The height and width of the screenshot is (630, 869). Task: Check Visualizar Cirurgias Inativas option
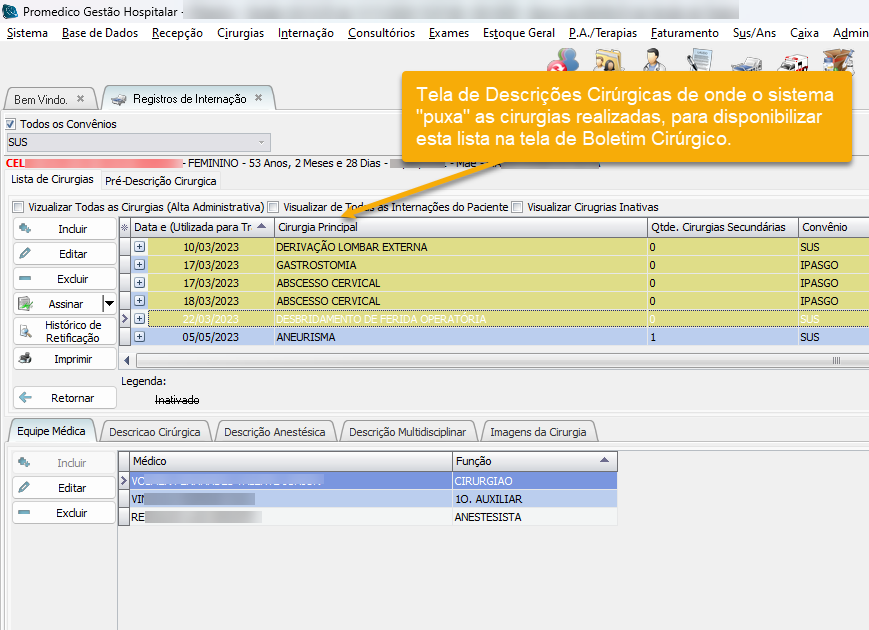click(x=517, y=207)
